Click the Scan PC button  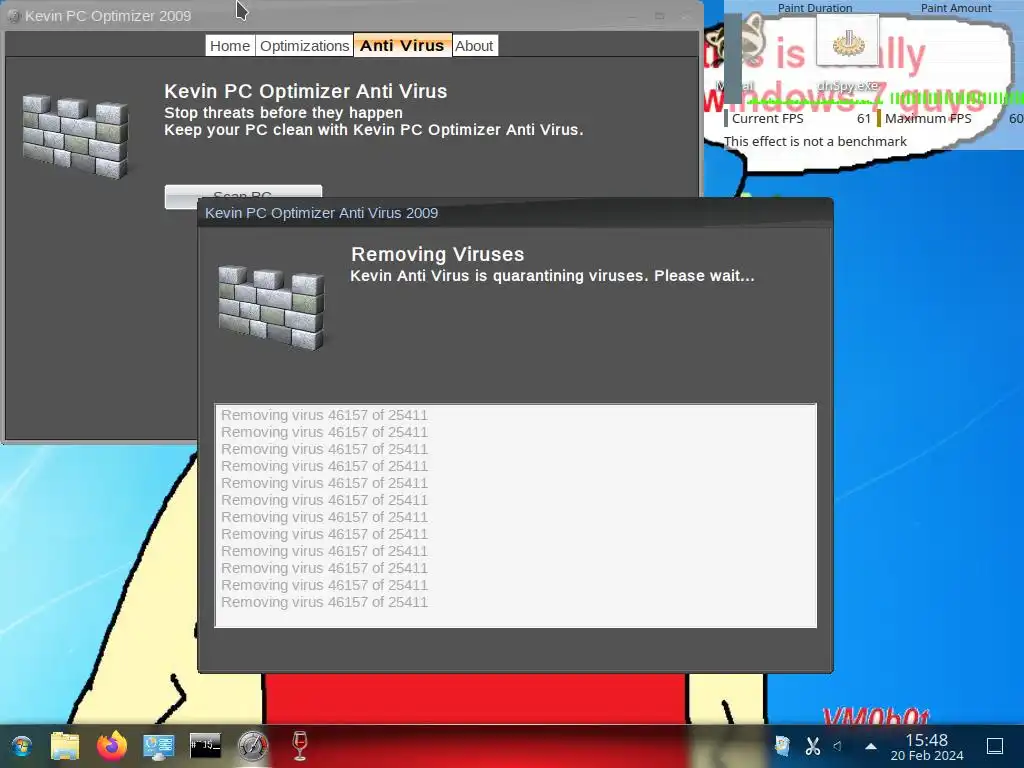point(243,197)
